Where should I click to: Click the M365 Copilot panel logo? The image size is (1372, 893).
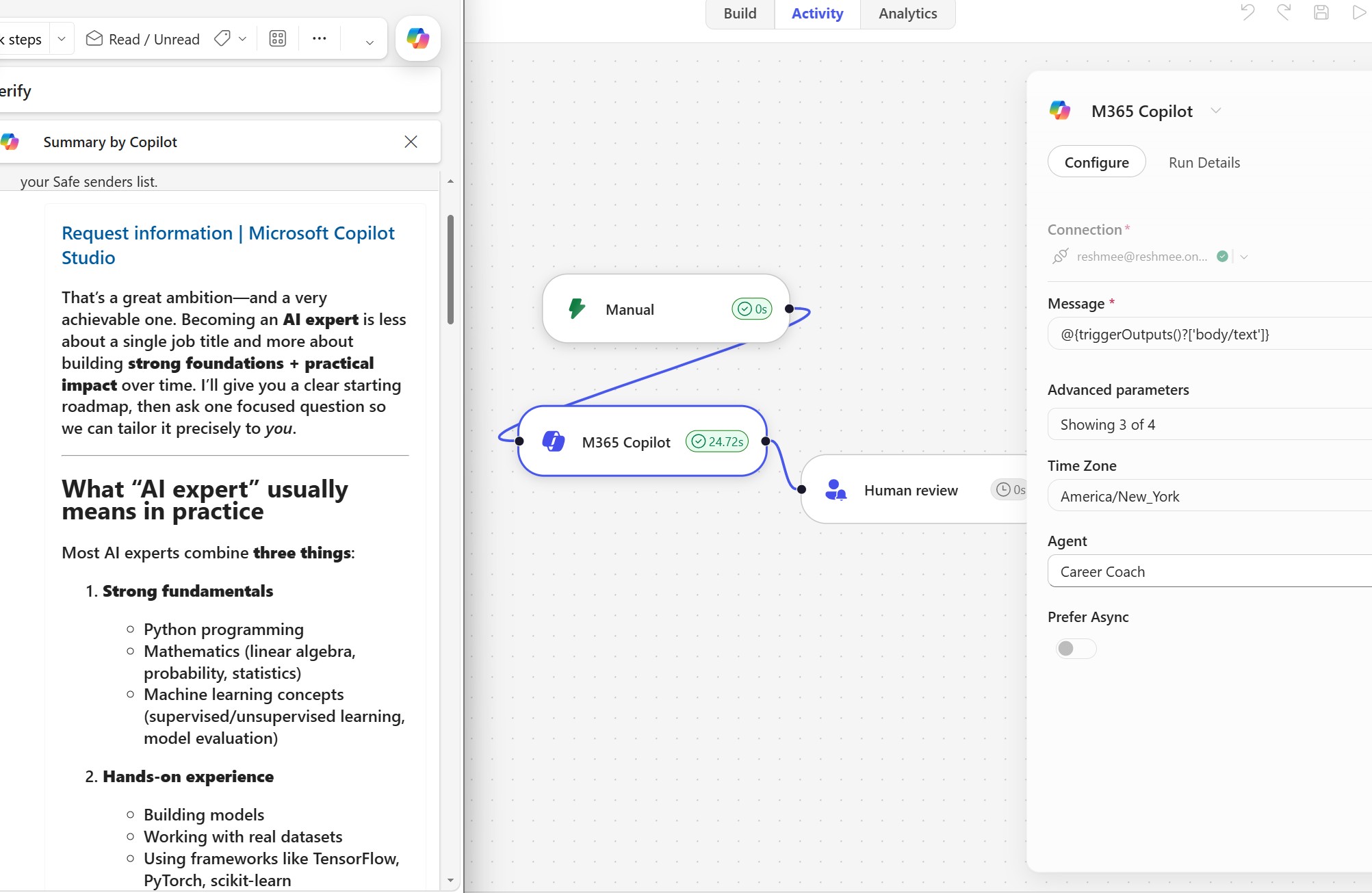tap(1060, 111)
